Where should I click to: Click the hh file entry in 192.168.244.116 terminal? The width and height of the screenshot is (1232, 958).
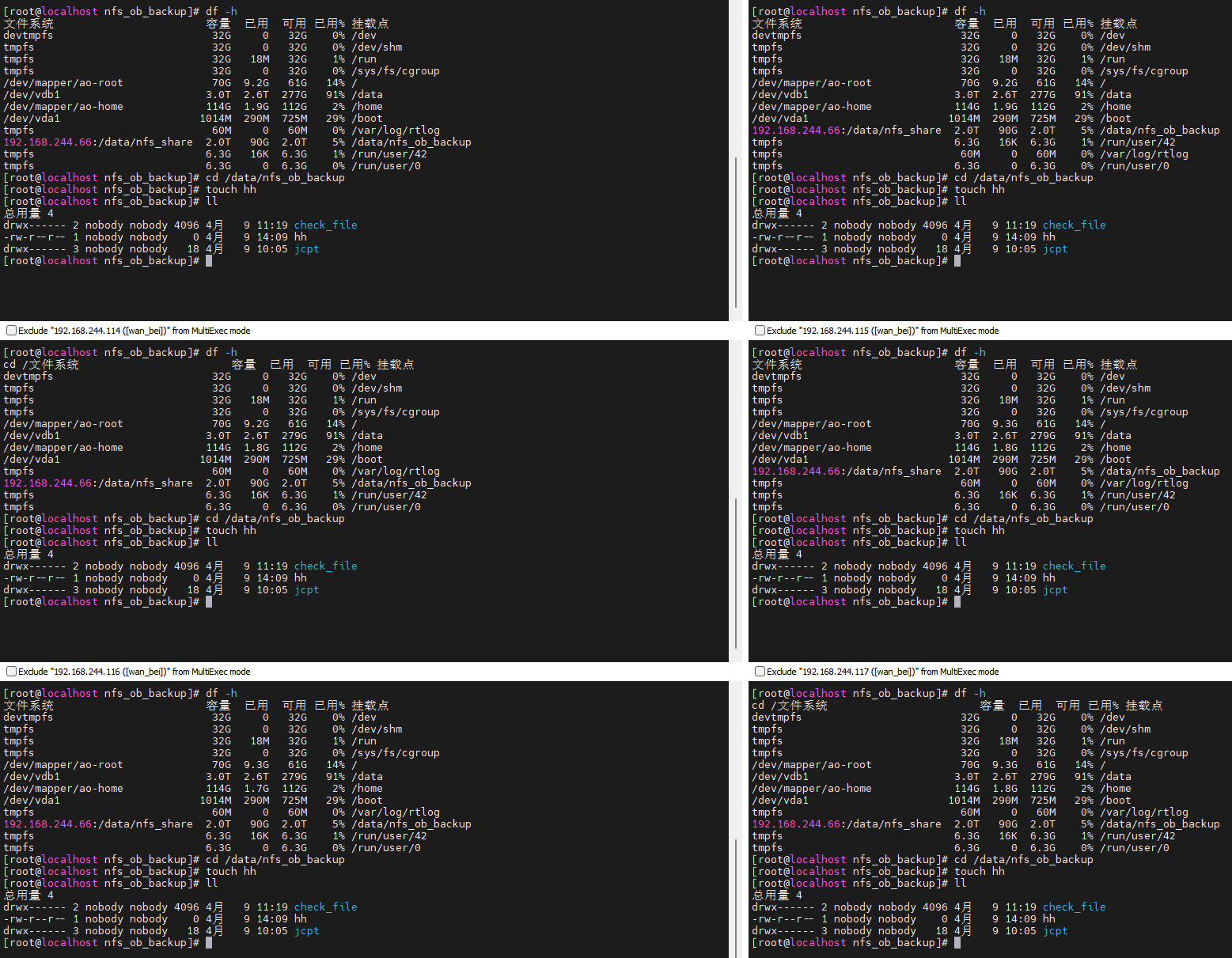coord(301,919)
